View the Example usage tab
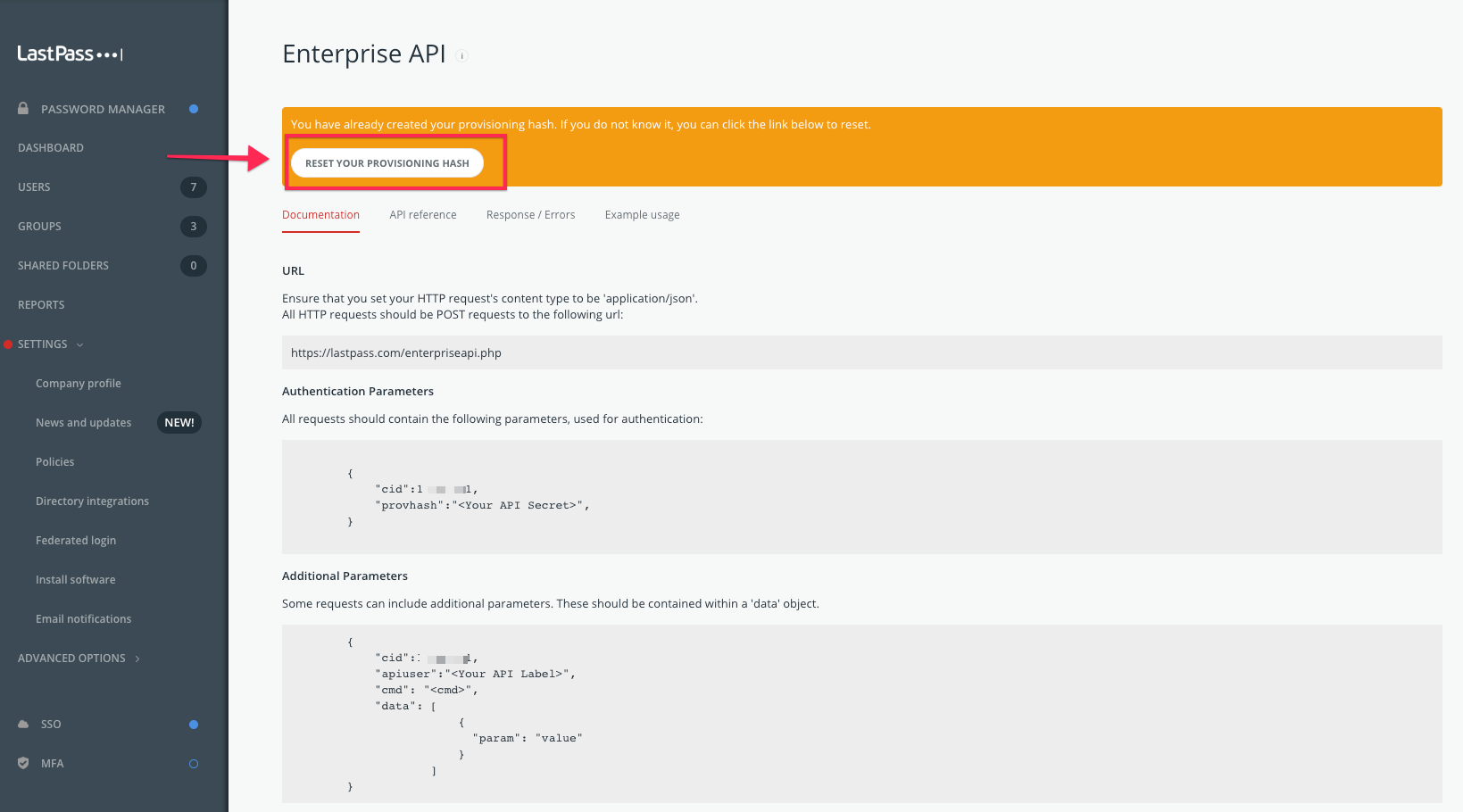1463x812 pixels. (x=642, y=214)
